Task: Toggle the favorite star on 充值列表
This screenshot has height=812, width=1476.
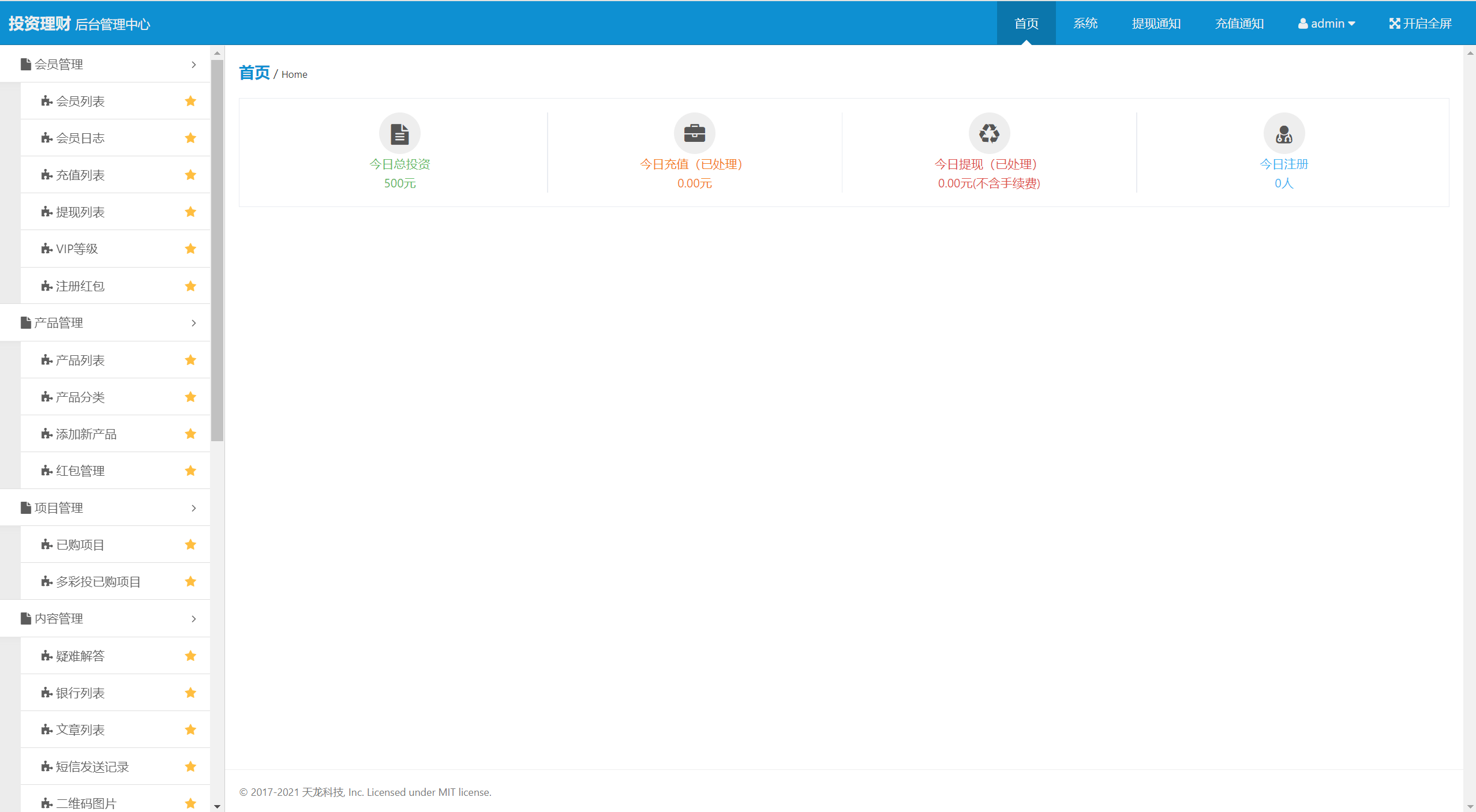Action: coord(190,175)
